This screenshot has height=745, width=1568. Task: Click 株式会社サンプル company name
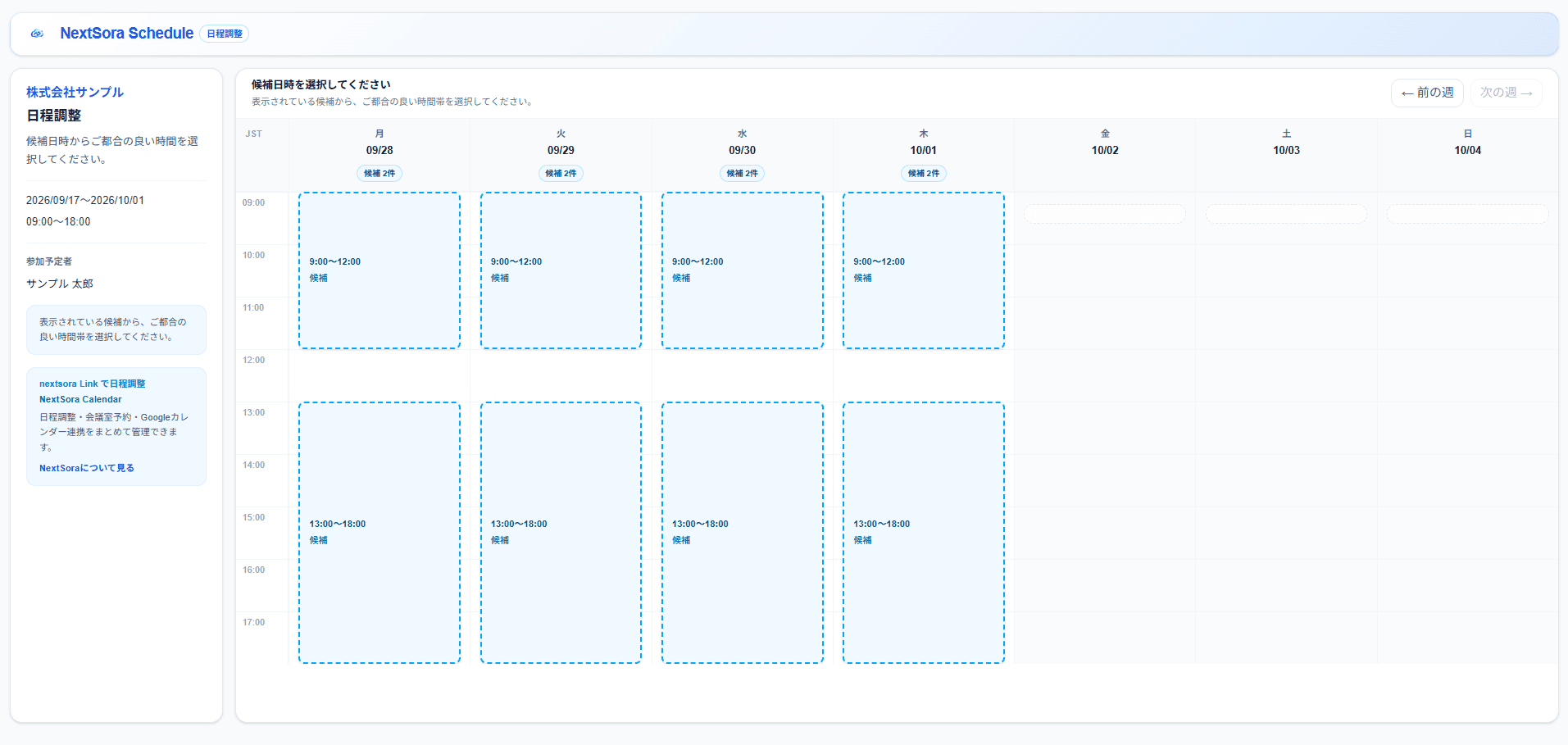[75, 92]
